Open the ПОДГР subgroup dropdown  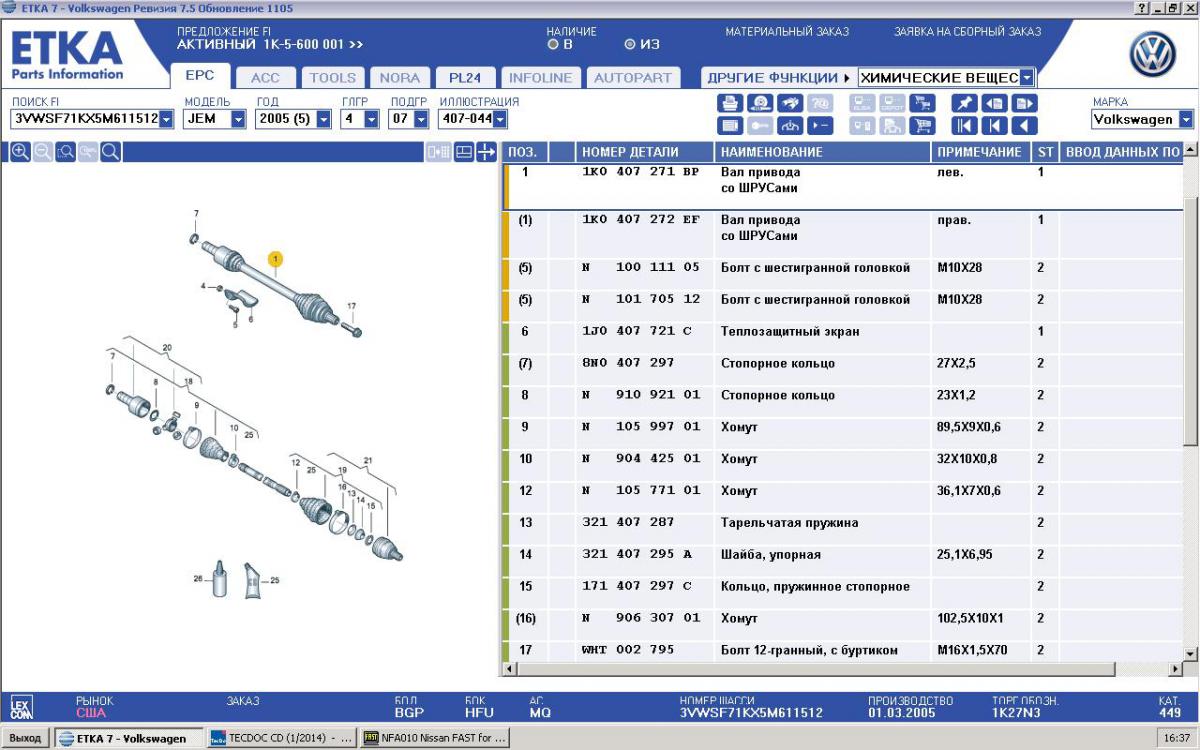click(421, 119)
